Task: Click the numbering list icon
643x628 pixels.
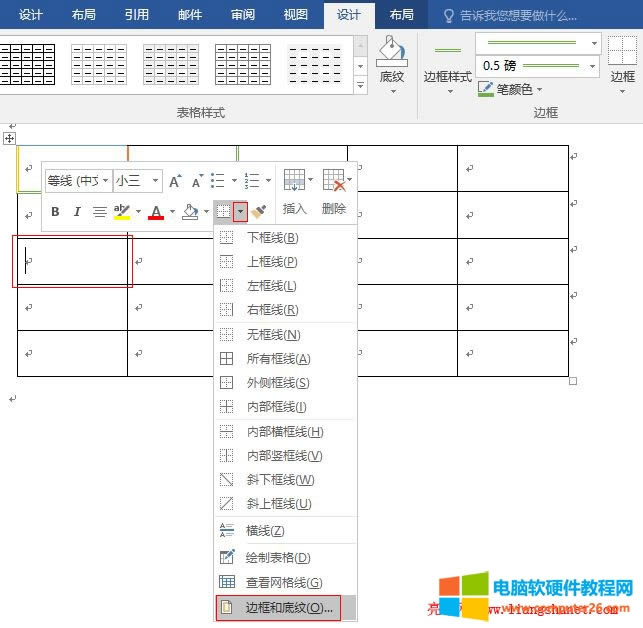Action: (x=252, y=180)
